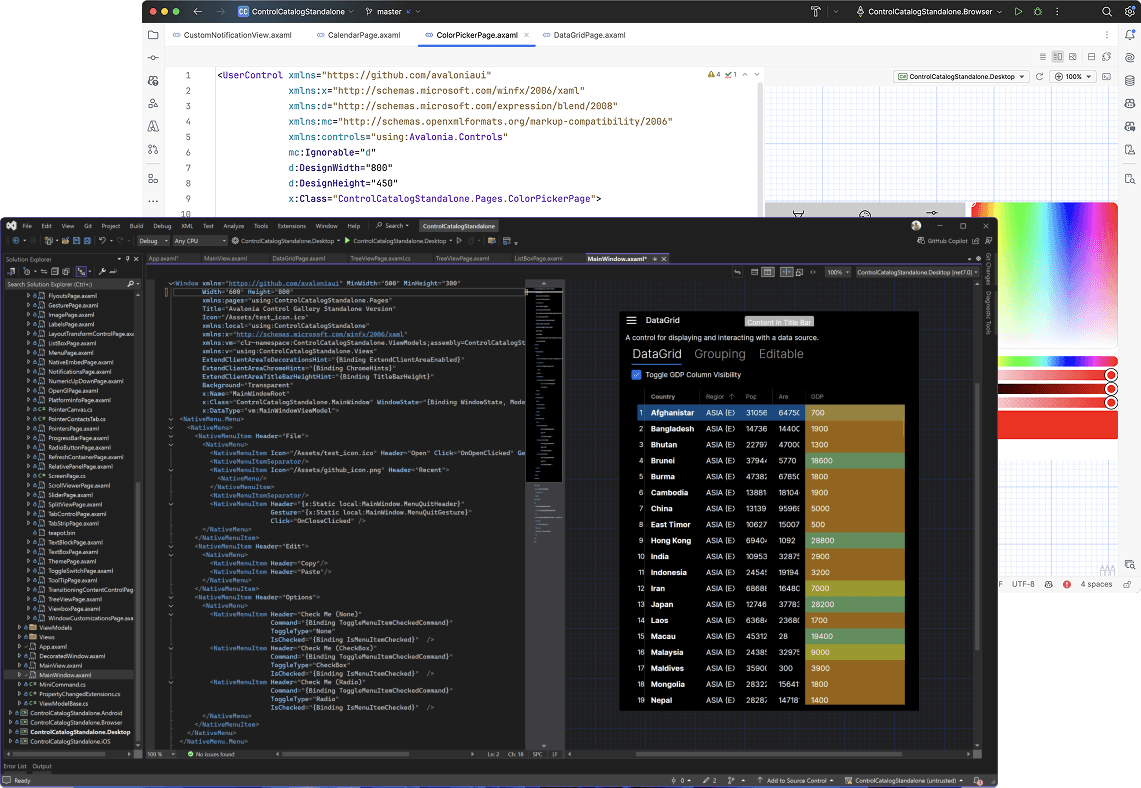
Task: Open GitHub Copilot from Visual Studio's toolbar
Action: click(x=946, y=241)
